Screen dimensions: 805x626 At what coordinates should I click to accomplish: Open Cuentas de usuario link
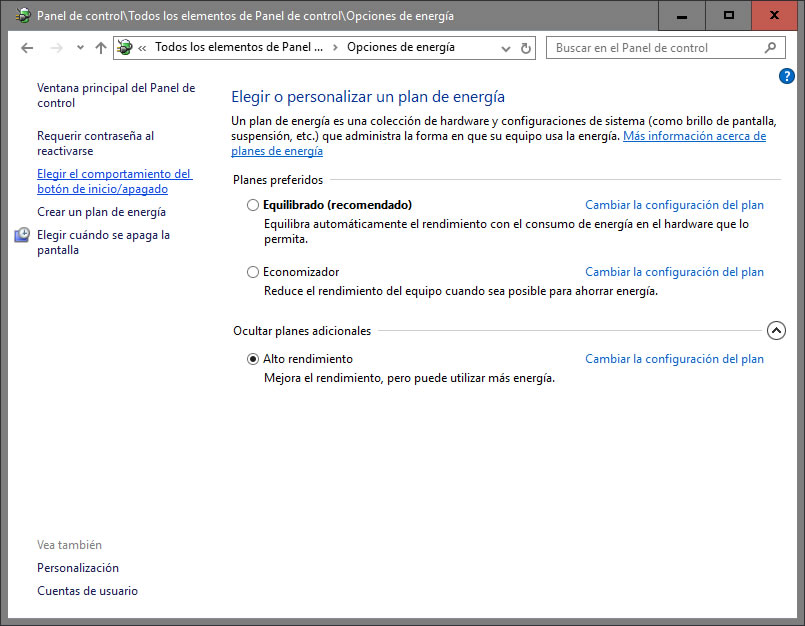(x=87, y=591)
